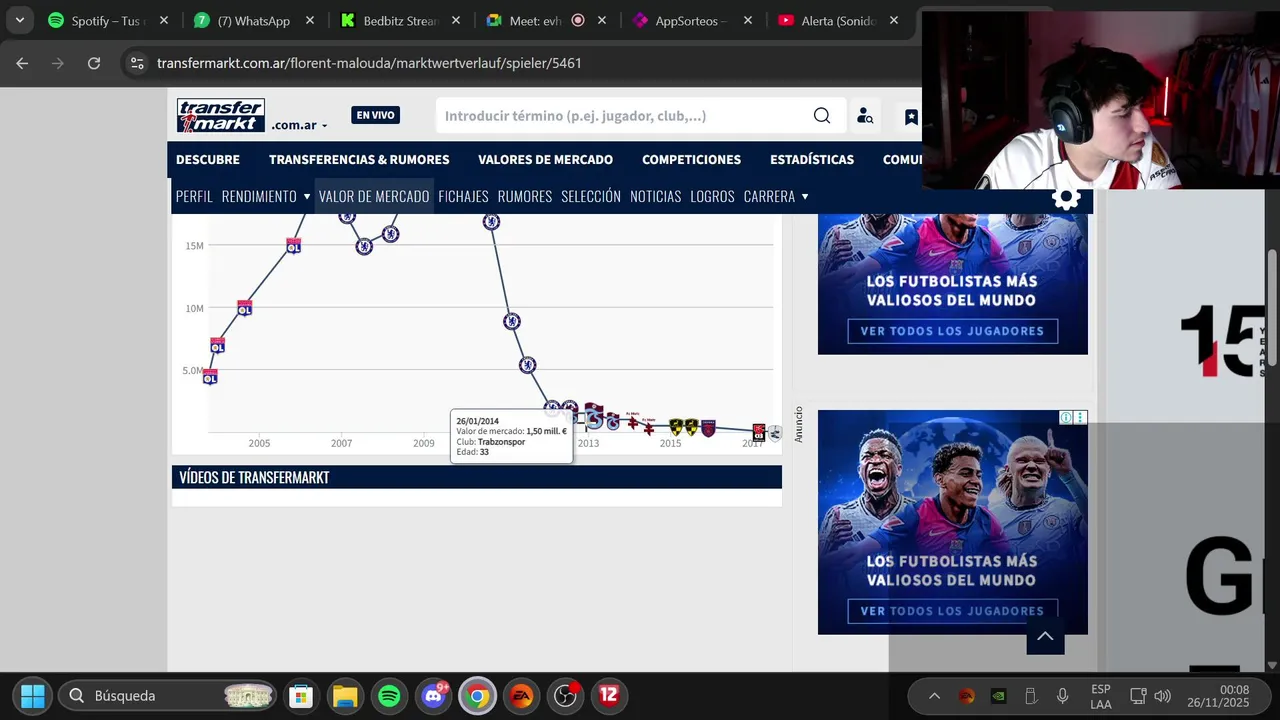Image resolution: width=1280 pixels, height=720 pixels.
Task: Open the FICHAJES tab
Action: tap(463, 196)
